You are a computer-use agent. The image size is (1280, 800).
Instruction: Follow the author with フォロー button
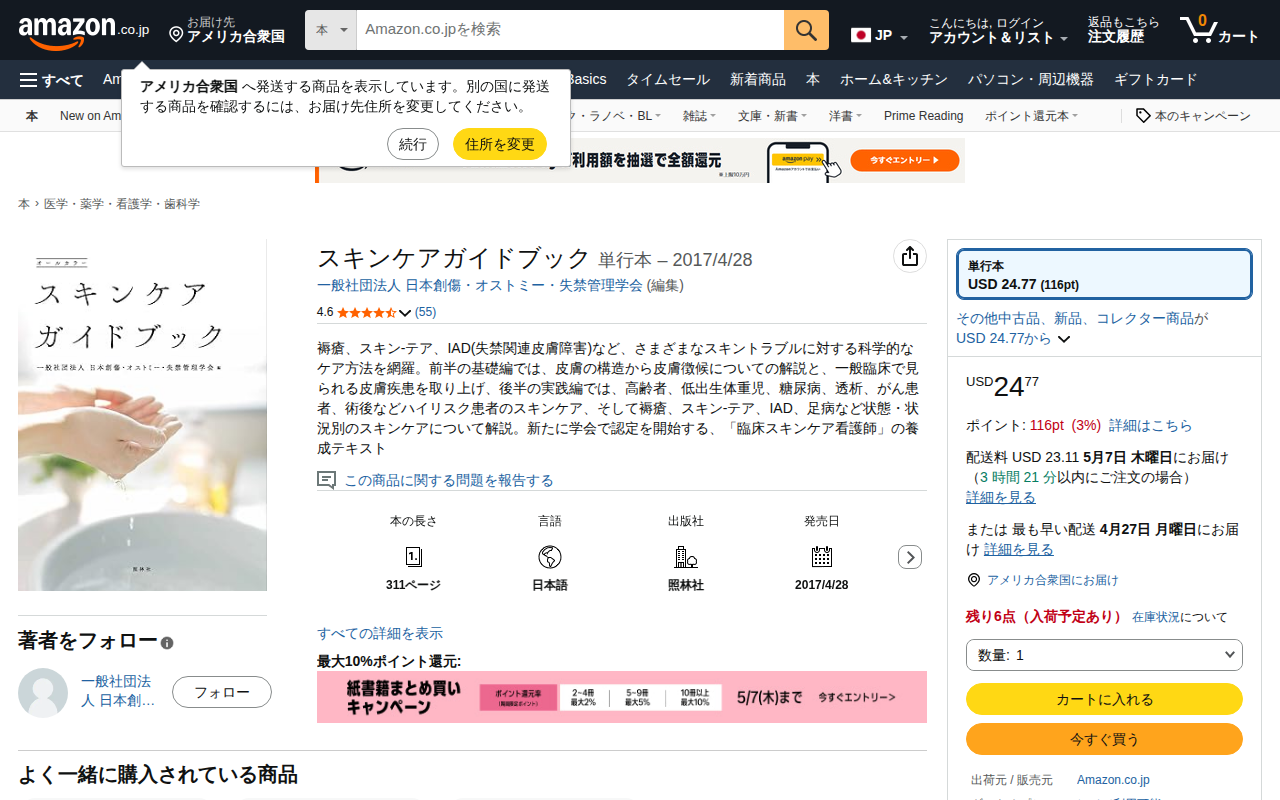pos(222,692)
